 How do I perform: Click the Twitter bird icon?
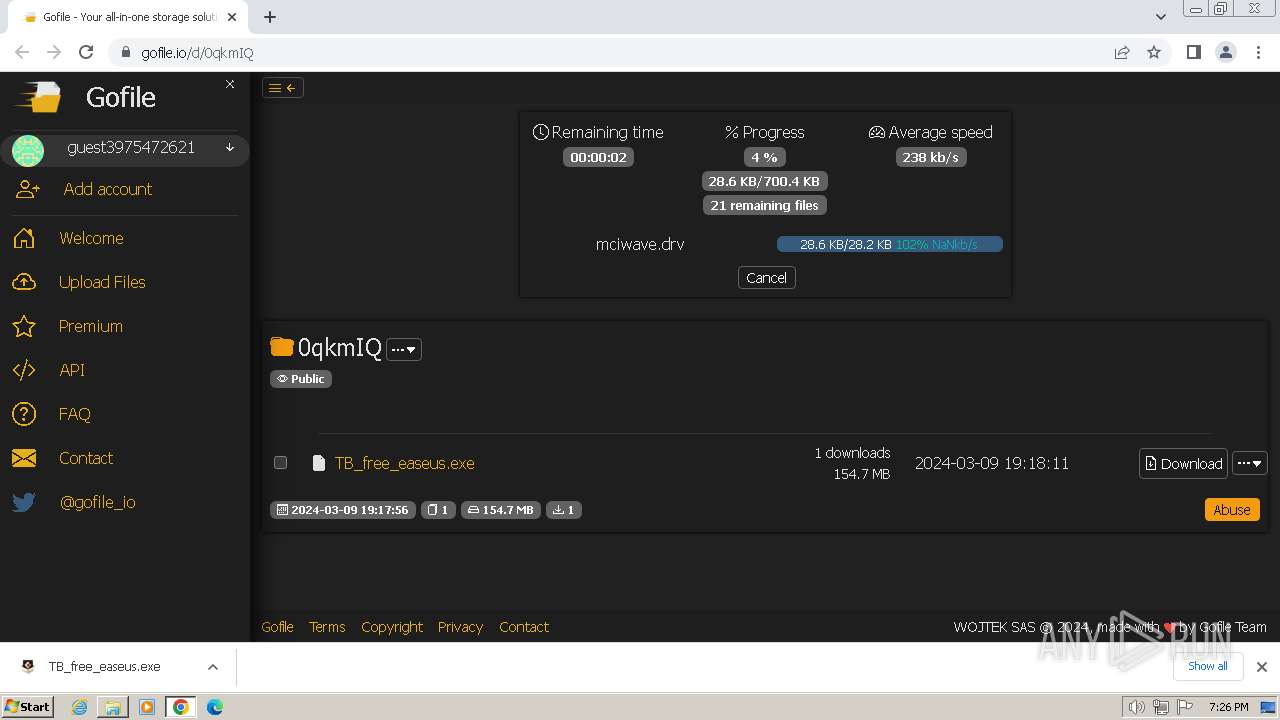coord(24,502)
